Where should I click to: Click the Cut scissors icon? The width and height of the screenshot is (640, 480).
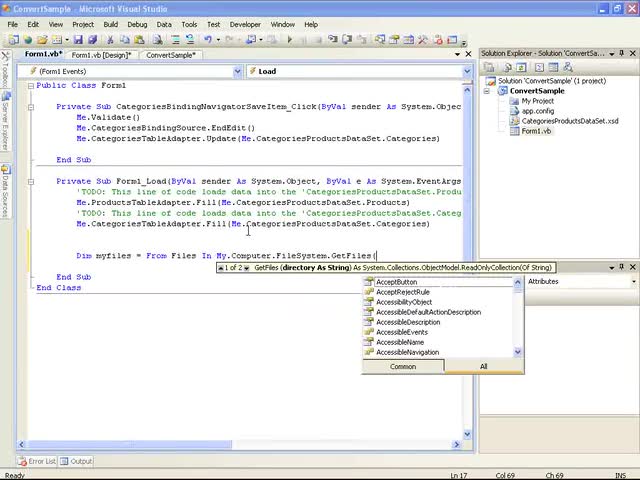(110, 40)
